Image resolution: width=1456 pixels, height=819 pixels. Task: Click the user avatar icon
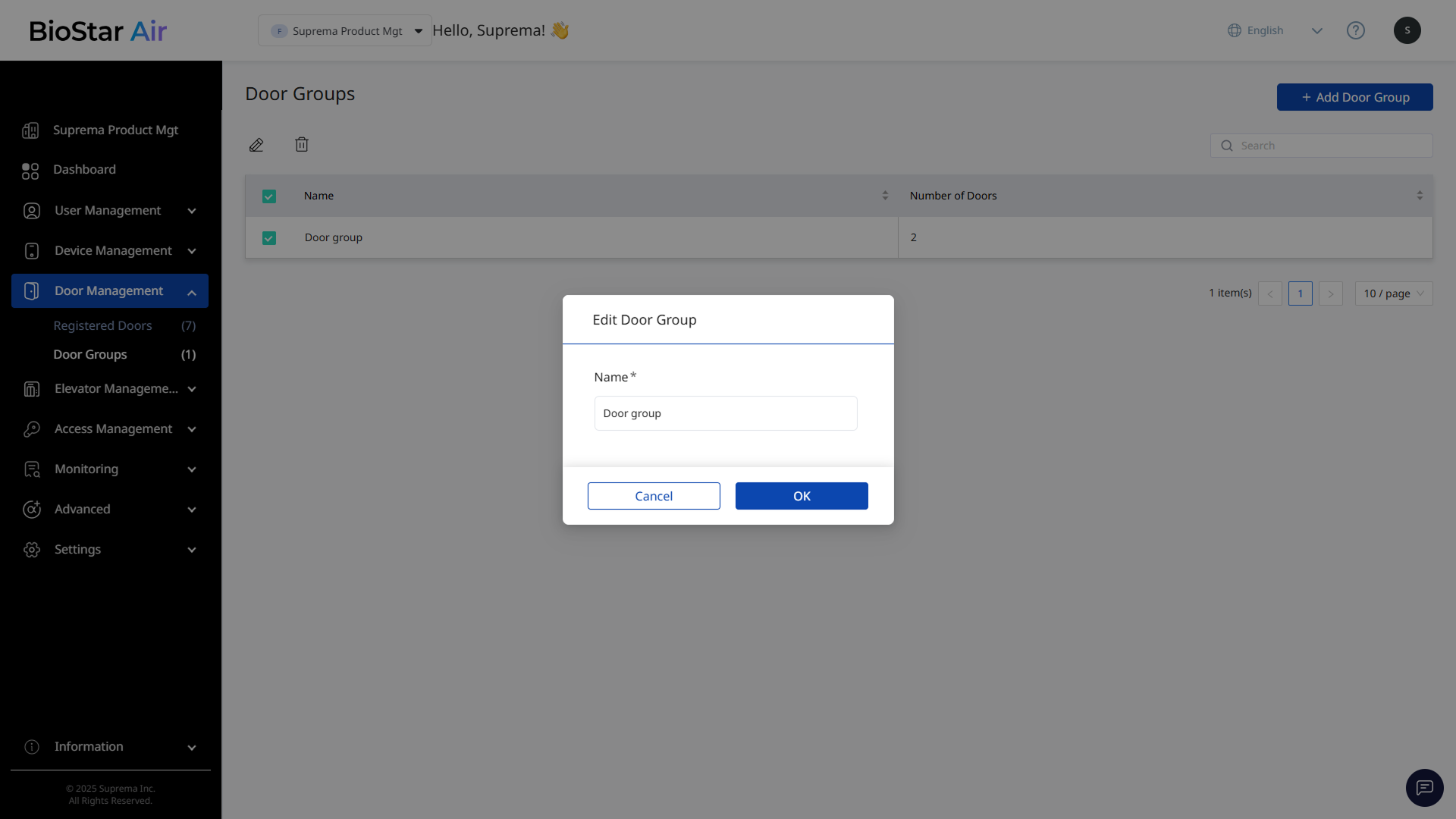[1407, 30]
